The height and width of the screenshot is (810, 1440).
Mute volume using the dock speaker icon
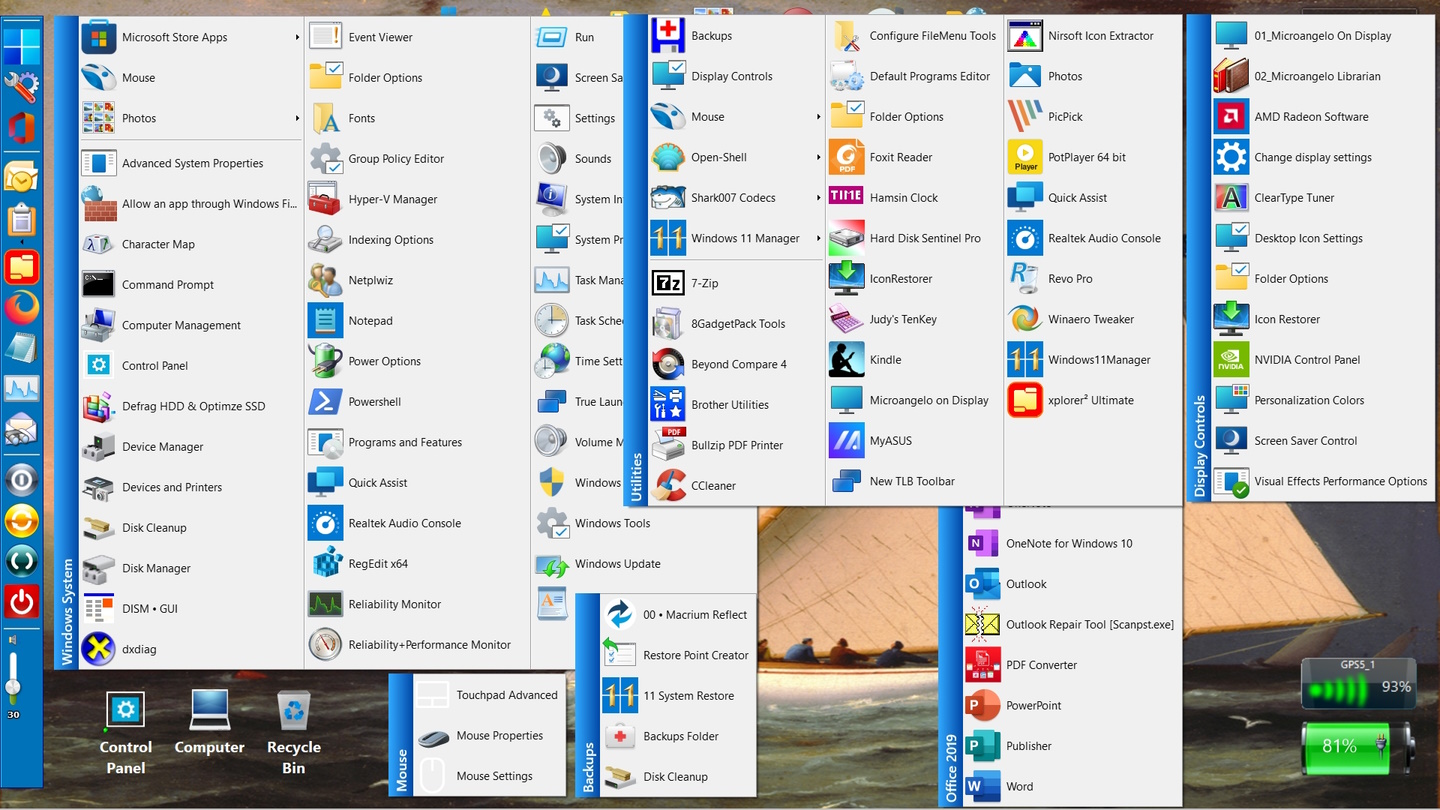[x=13, y=640]
